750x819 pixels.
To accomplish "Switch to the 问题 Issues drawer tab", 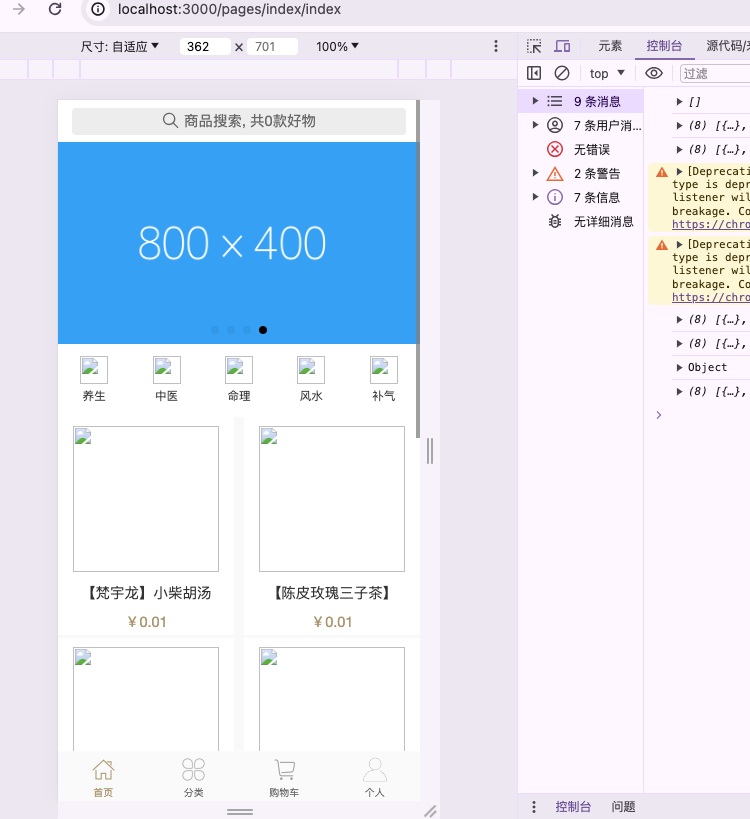I will pyautogui.click(x=623, y=807).
